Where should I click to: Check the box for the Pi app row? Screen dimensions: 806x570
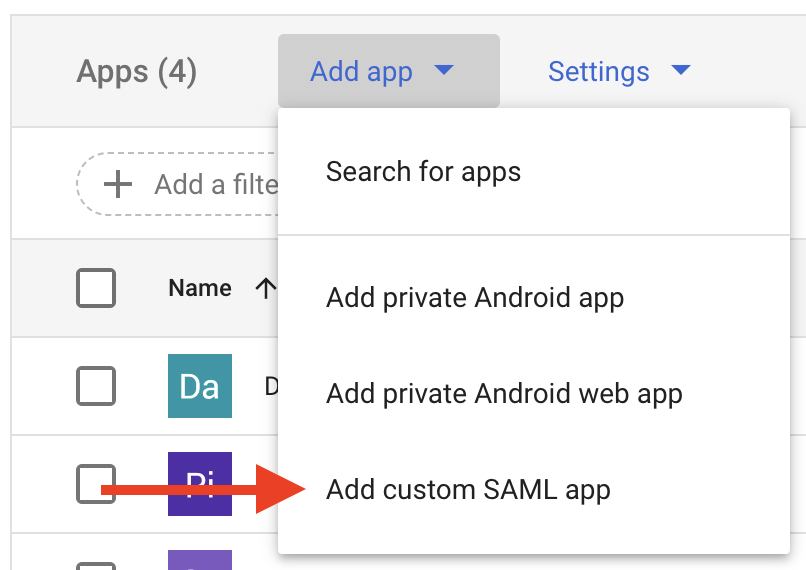[96, 484]
